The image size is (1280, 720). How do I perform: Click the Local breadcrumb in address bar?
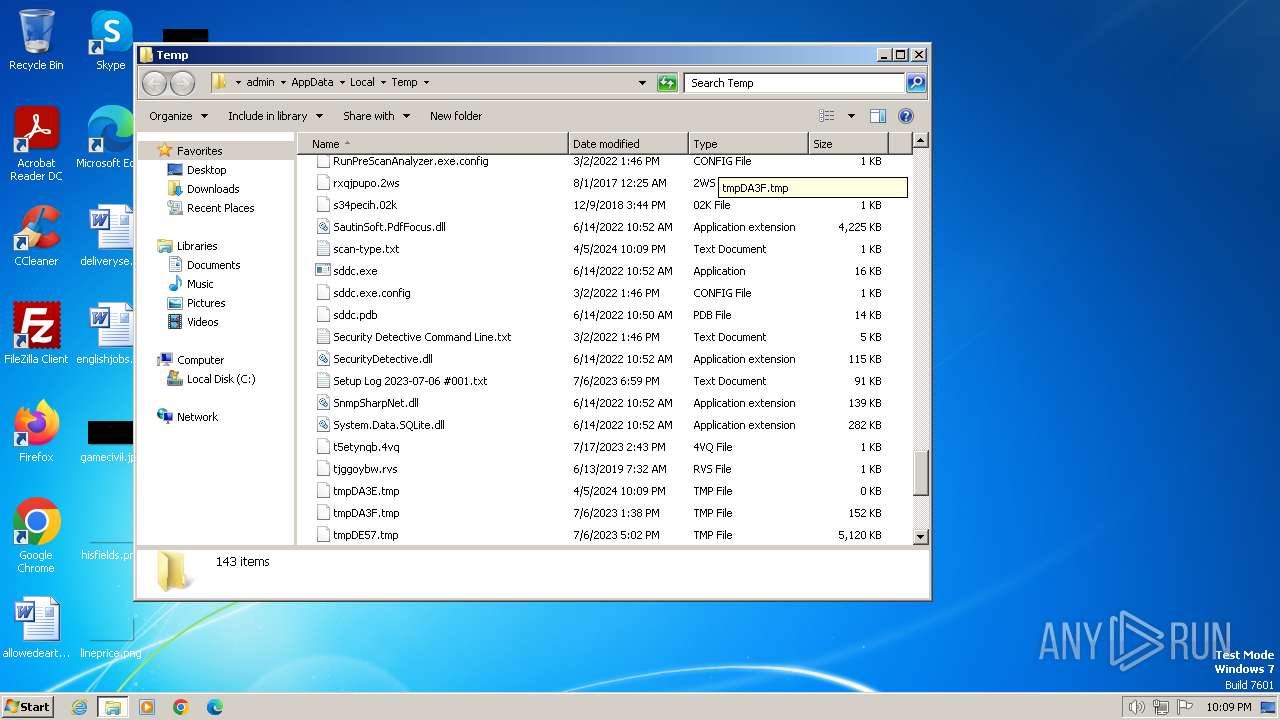[362, 83]
